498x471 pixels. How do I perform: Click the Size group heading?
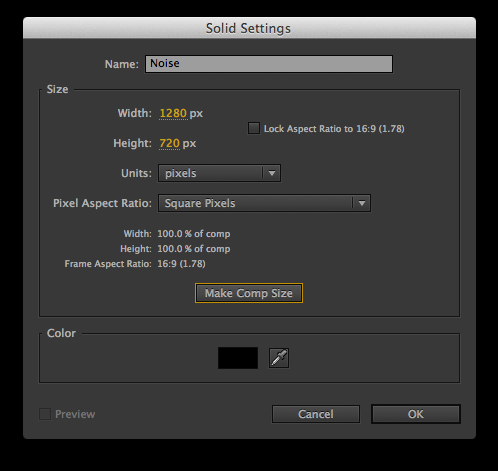pos(57,89)
